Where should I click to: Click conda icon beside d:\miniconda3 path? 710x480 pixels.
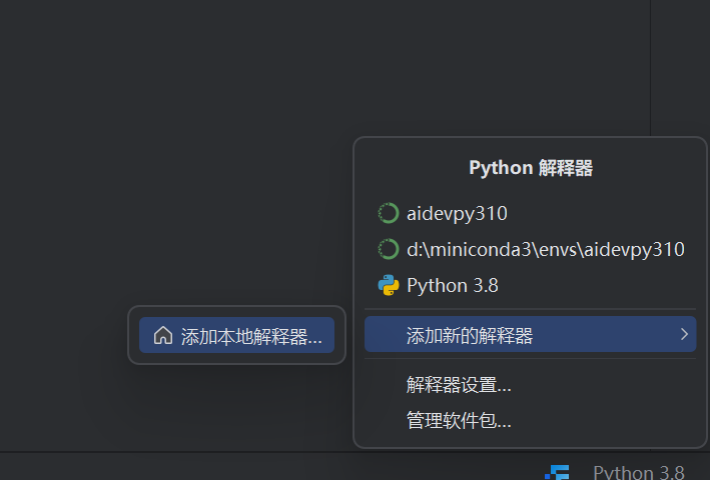point(389,250)
